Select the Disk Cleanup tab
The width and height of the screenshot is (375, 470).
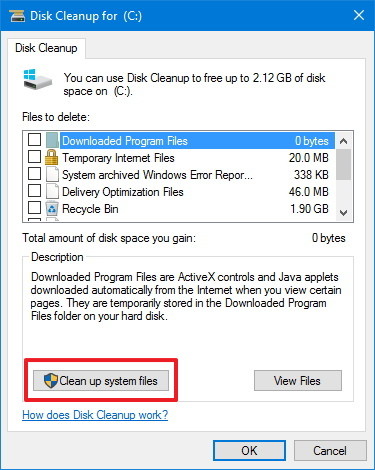[46, 48]
